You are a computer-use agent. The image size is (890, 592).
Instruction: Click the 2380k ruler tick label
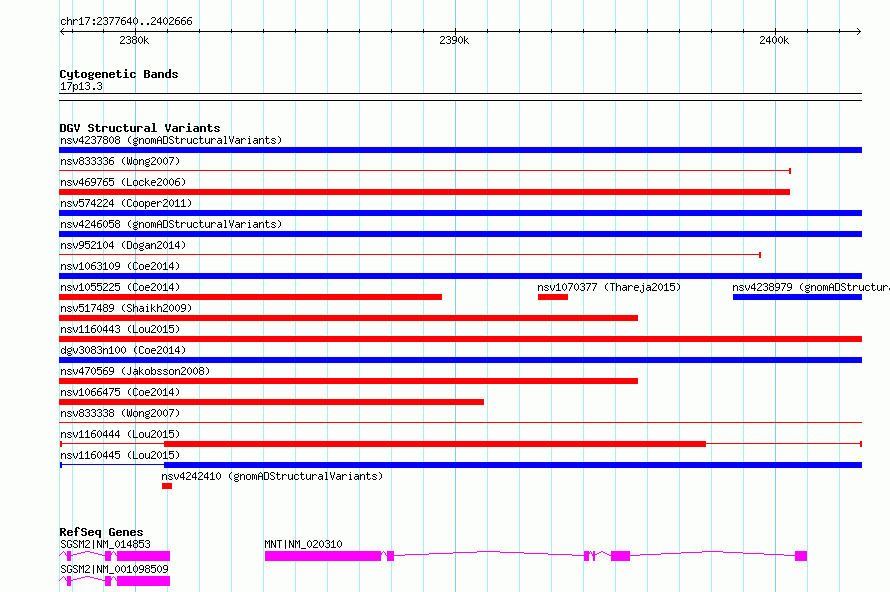[135, 40]
